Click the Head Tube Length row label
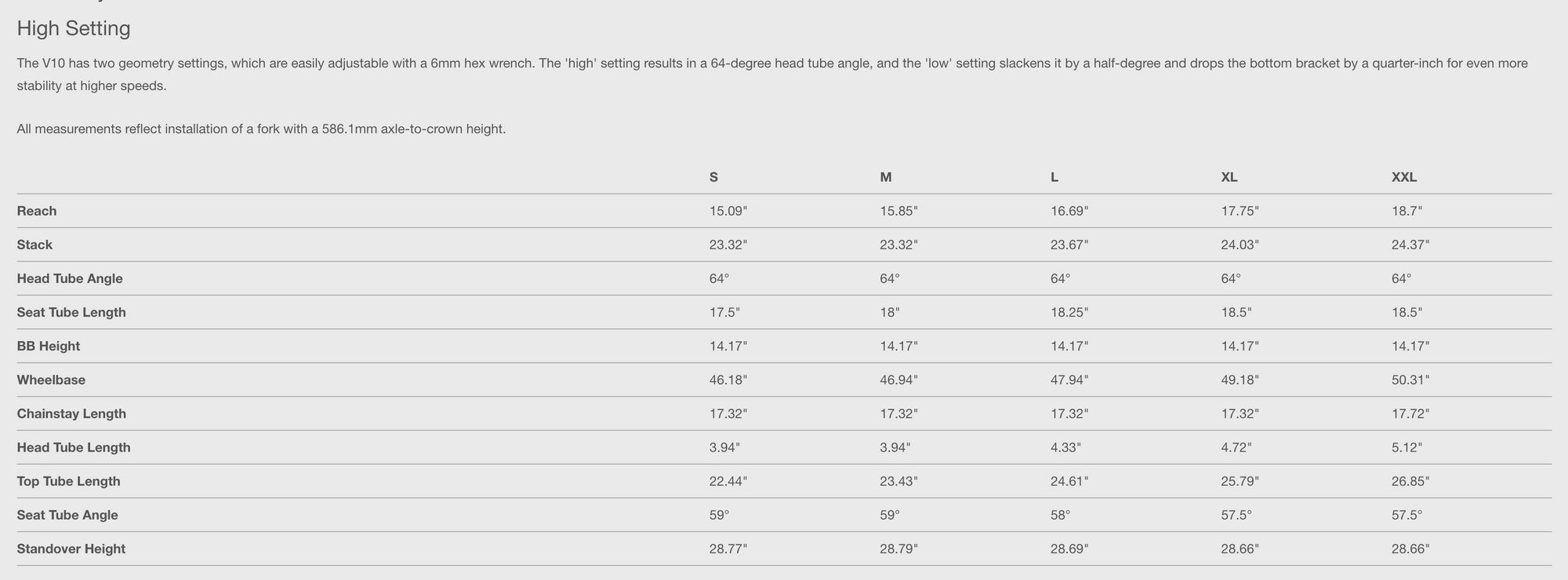This screenshot has width=1568, height=580. point(74,448)
